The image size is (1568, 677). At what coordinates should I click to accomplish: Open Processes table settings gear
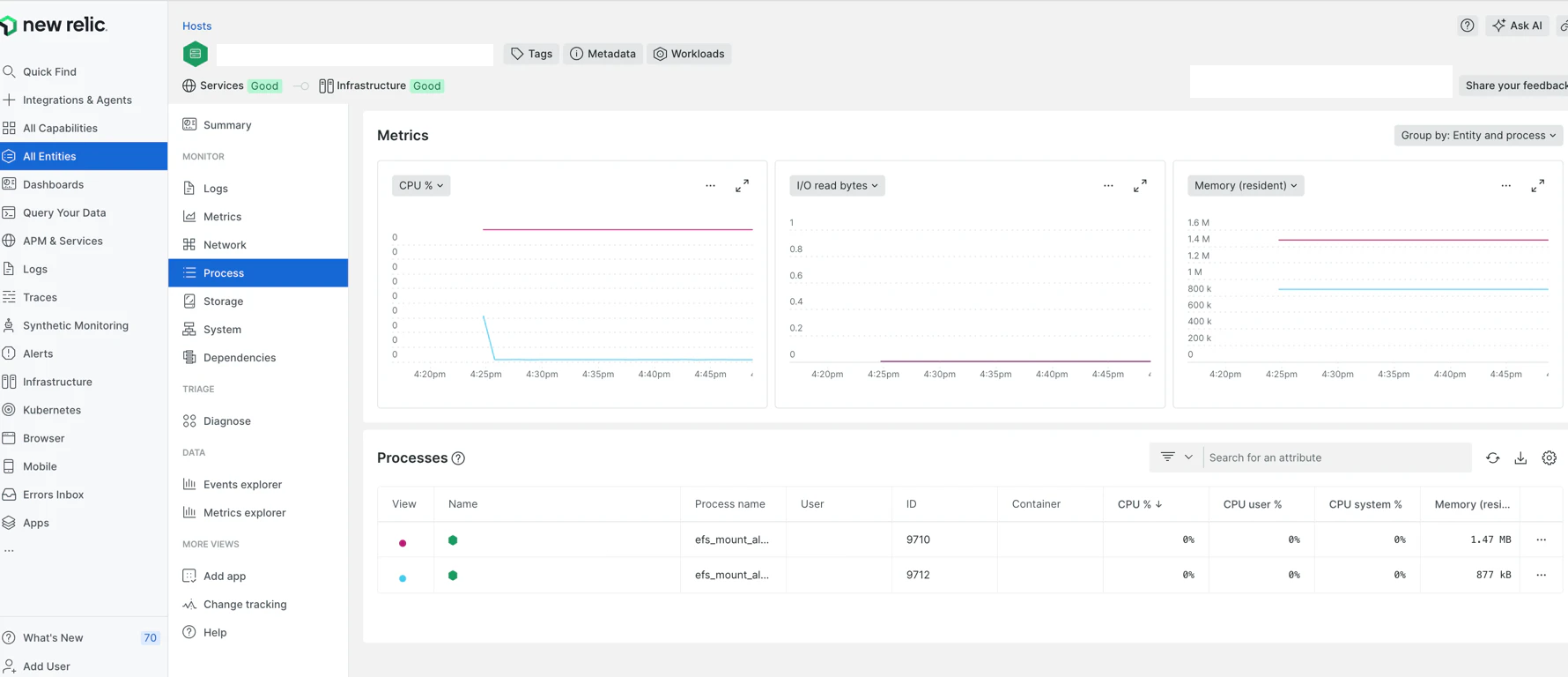1549,458
